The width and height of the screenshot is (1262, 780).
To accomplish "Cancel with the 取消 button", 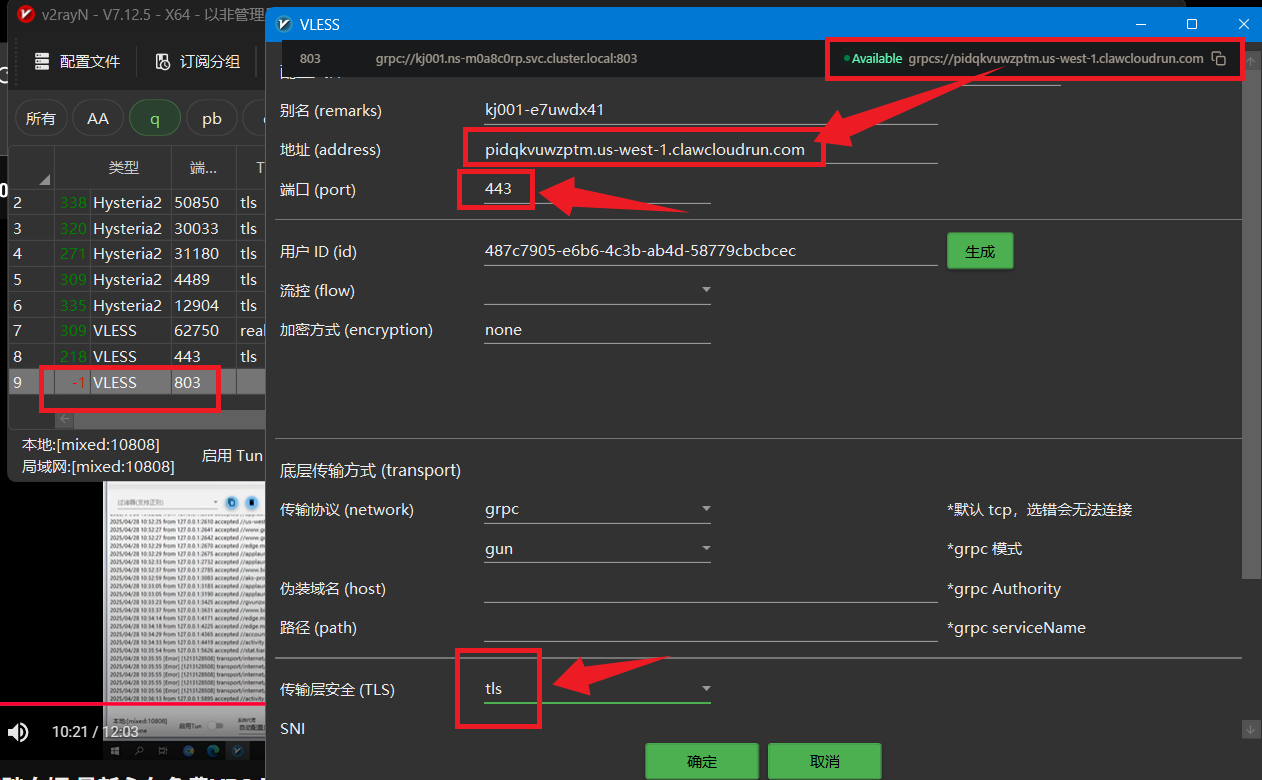I will [825, 761].
